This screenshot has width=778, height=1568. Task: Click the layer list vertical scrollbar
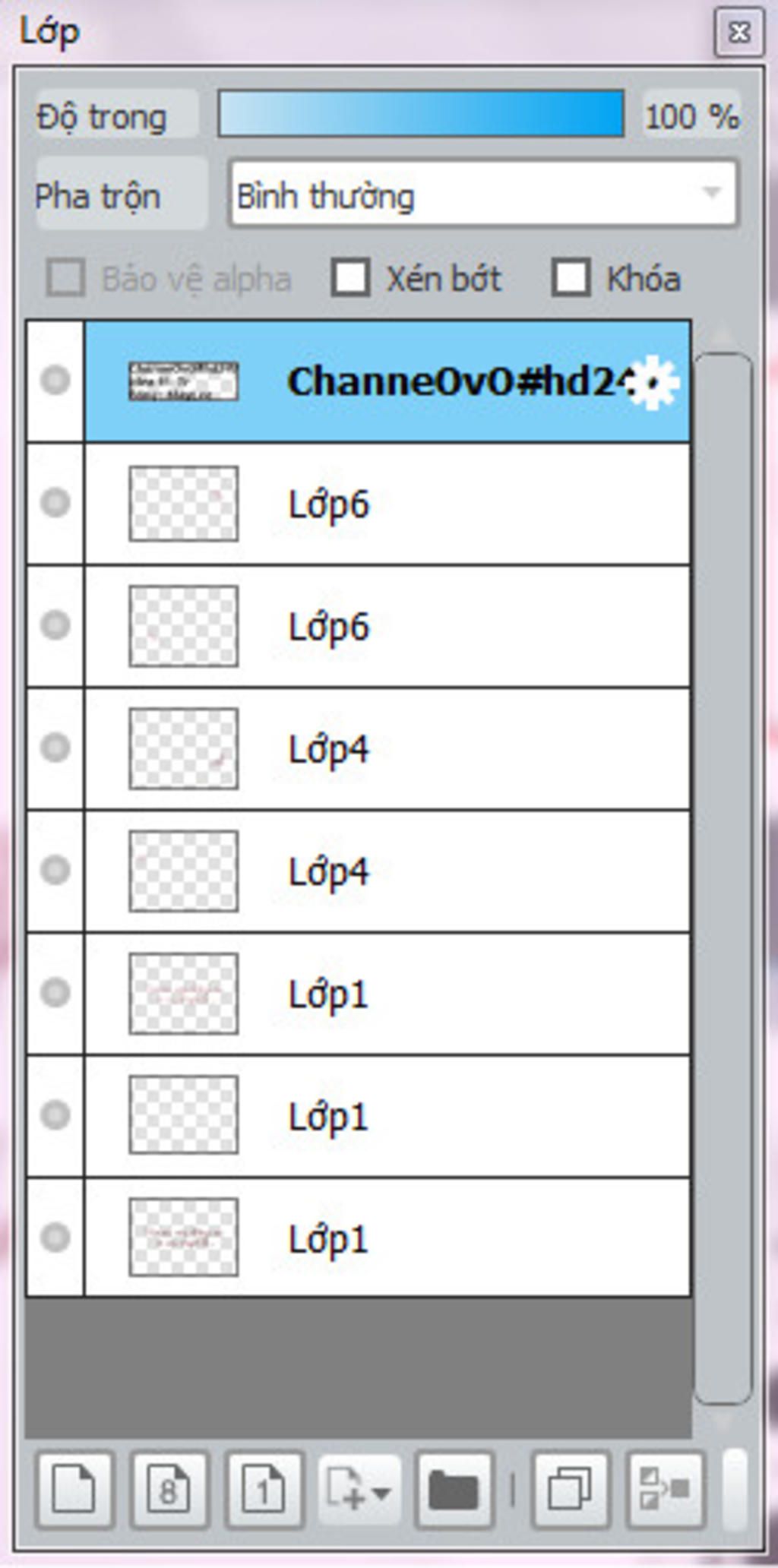tap(723, 877)
